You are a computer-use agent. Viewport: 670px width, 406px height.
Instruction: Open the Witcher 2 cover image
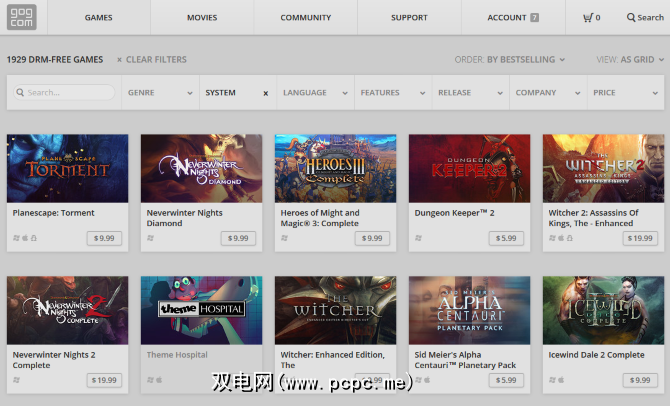603,168
